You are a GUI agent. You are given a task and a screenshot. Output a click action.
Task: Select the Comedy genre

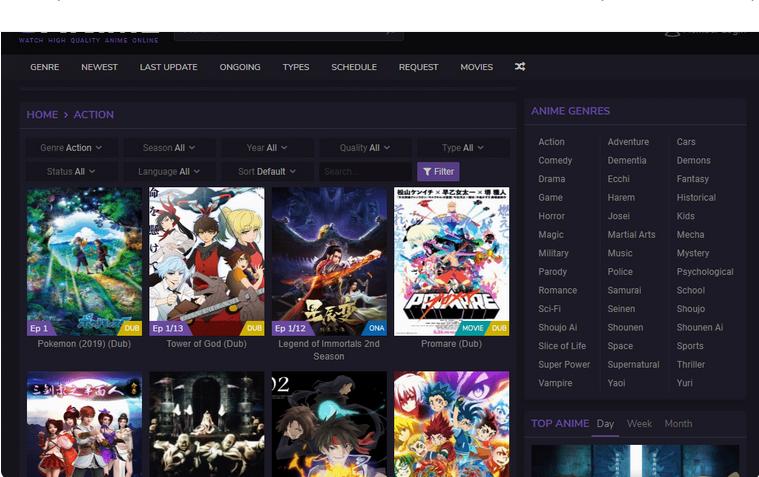[x=555, y=160]
